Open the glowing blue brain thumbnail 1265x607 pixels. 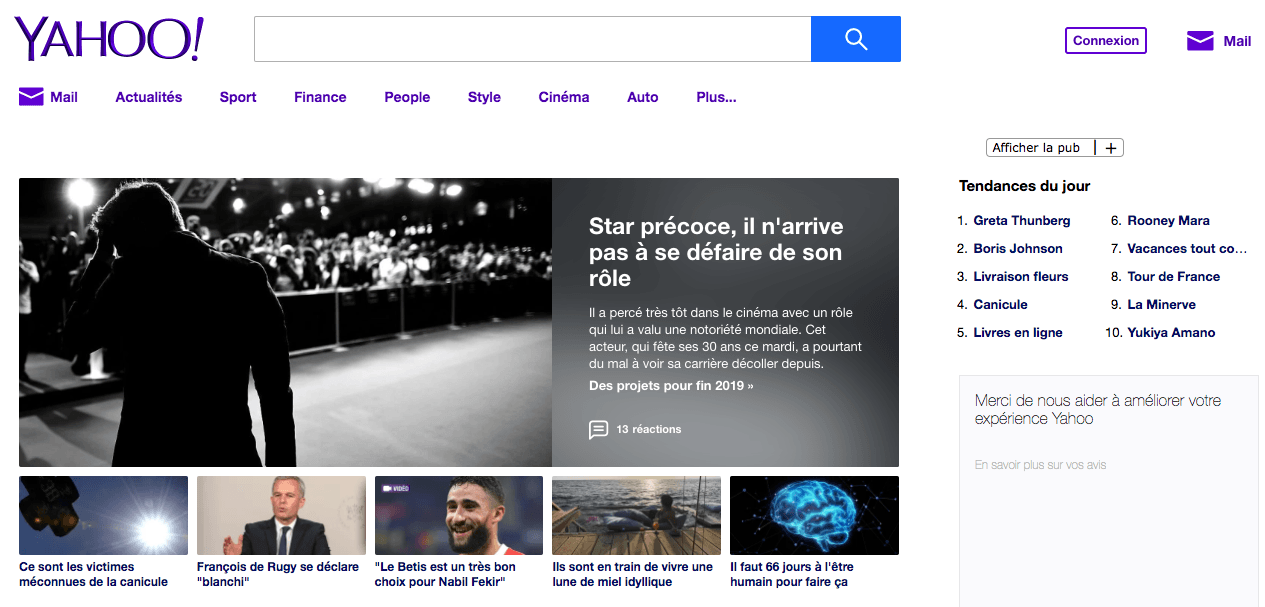tap(814, 515)
